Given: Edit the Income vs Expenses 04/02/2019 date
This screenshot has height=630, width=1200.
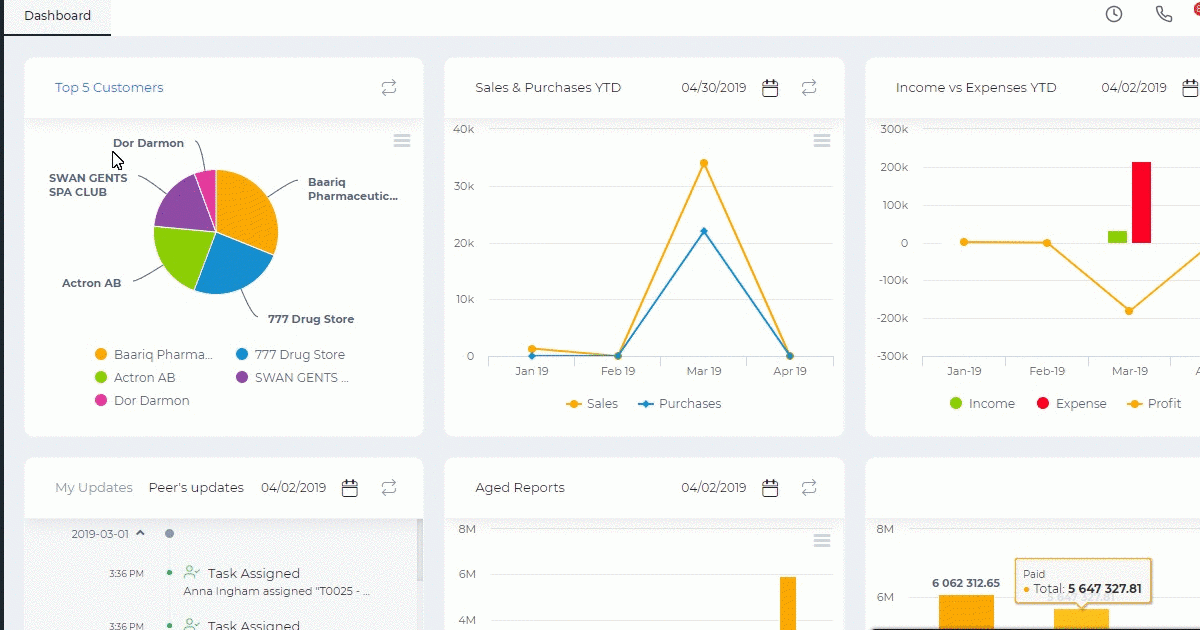Looking at the screenshot, I should (x=1134, y=88).
